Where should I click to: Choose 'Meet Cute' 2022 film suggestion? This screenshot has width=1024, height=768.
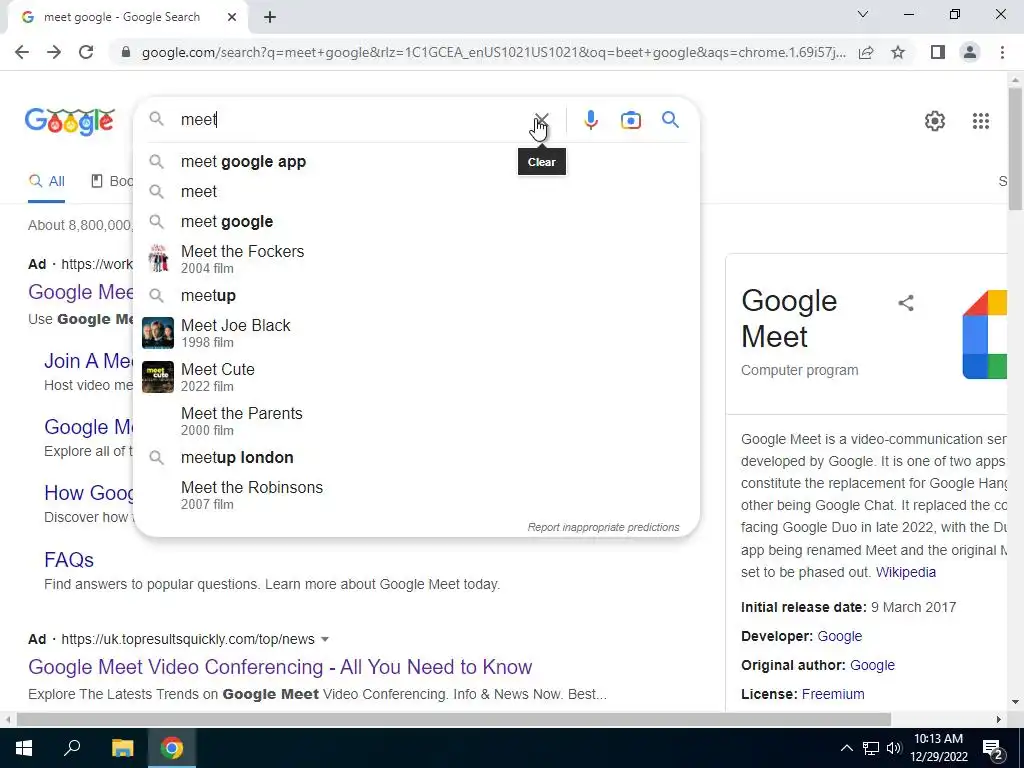416,377
